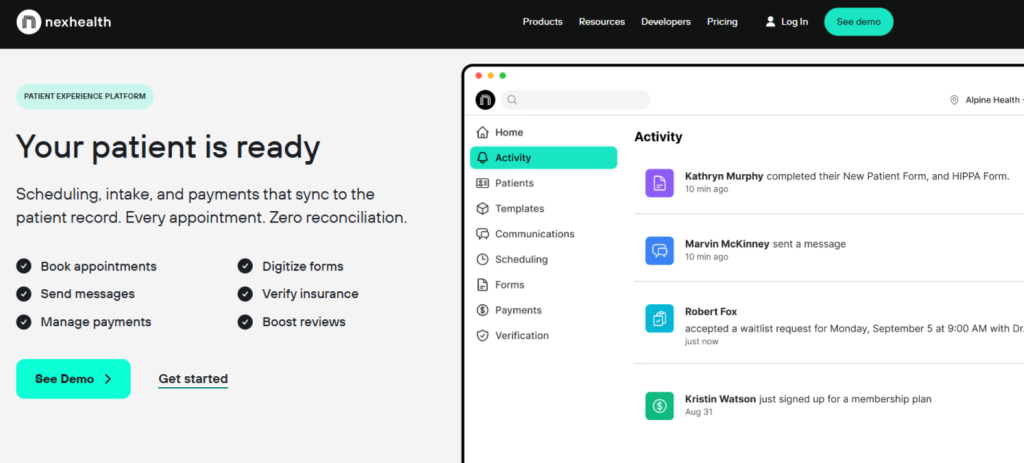This screenshot has width=1024, height=463.
Task: Click the location pin icon beside Alpine Health
Action: [x=954, y=100]
